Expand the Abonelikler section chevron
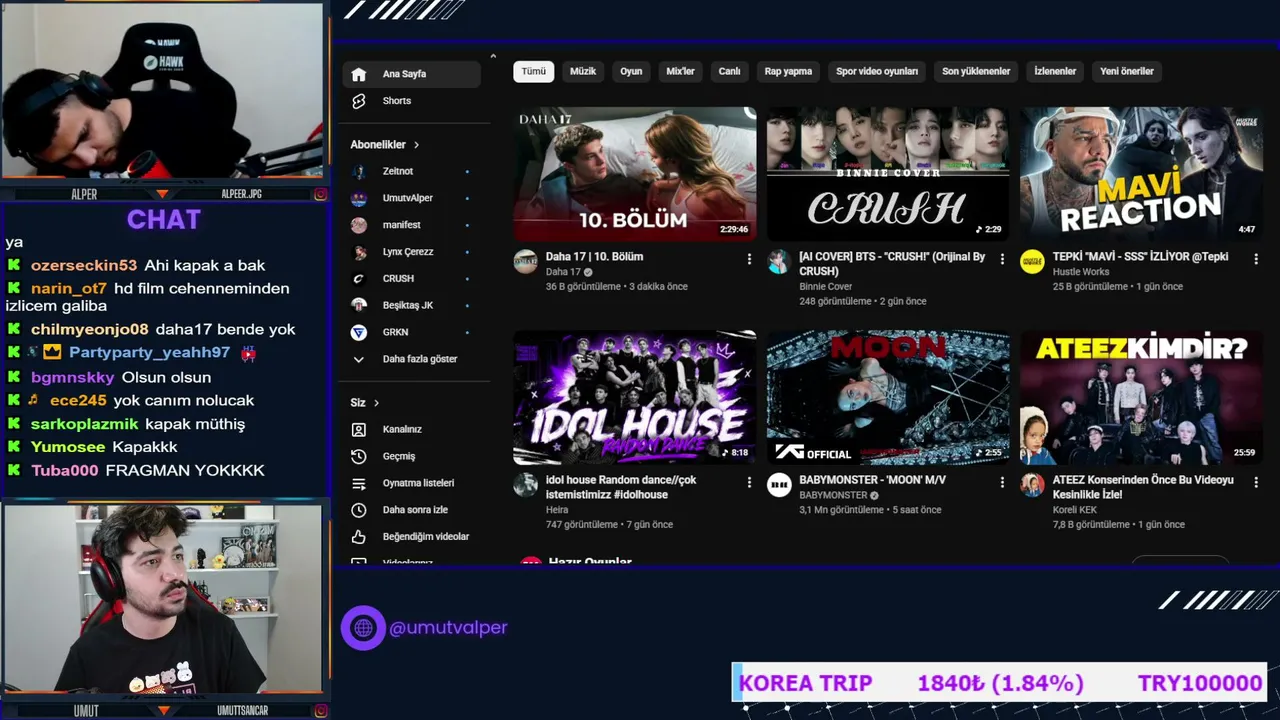Viewport: 1280px width, 720px height. pos(416,145)
